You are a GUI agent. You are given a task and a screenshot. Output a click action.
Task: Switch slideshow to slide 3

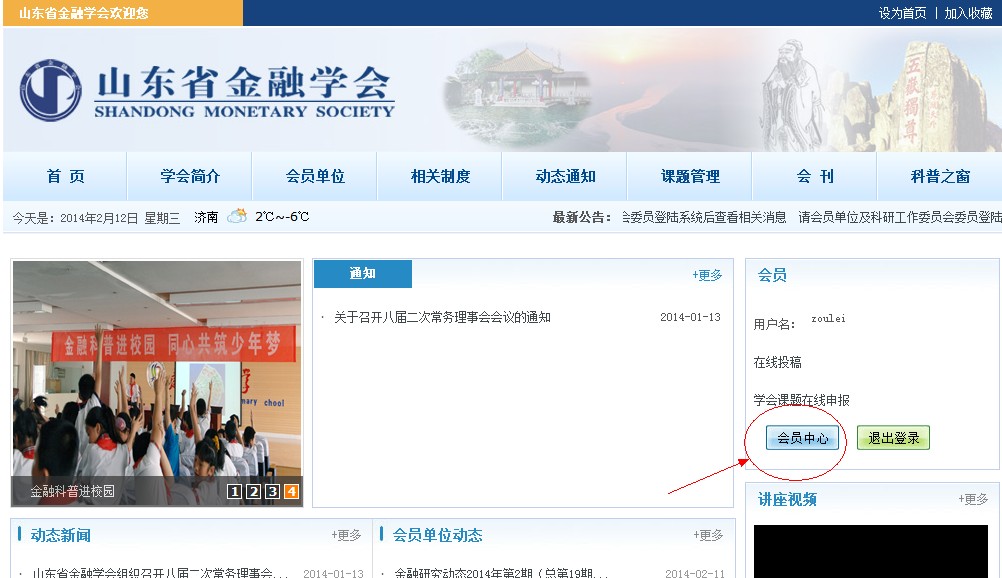(272, 491)
